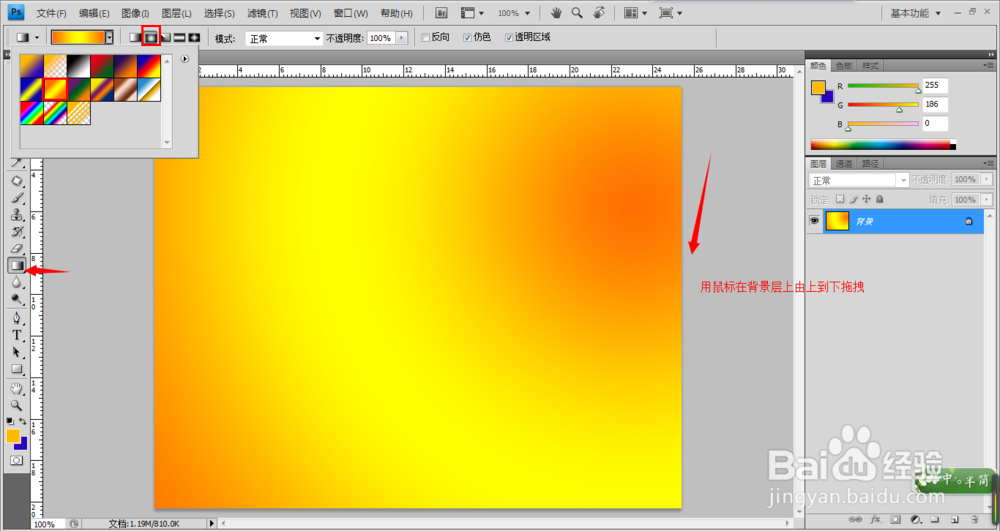This screenshot has width=1000, height=531.
Task: Click Hand tool icon in top bar
Action: click(556, 13)
